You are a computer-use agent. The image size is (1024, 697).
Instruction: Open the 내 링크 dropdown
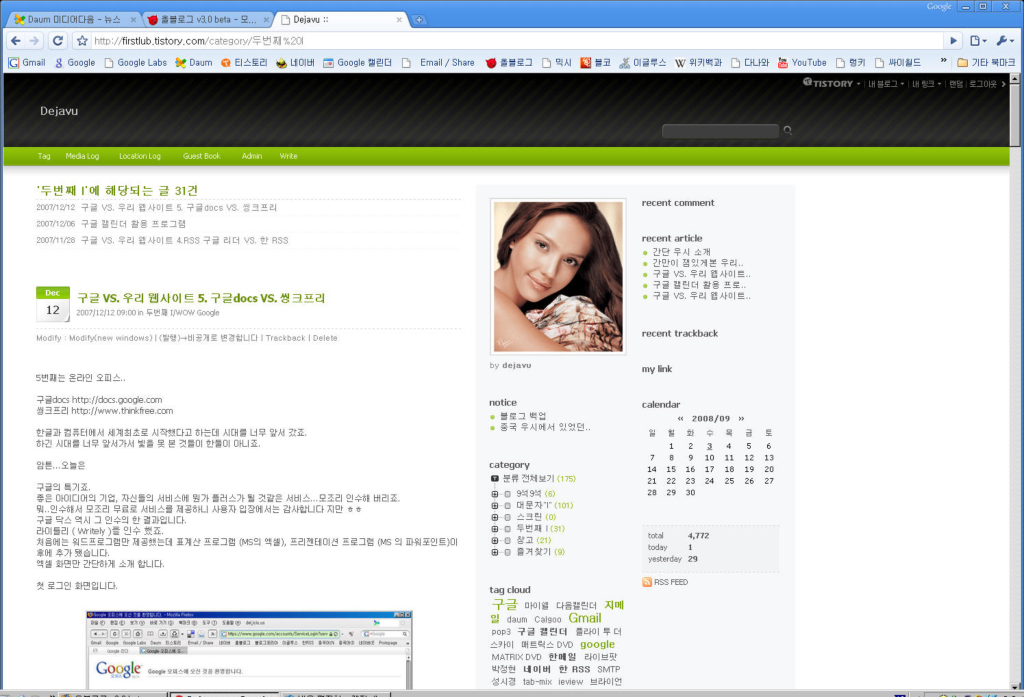927,84
